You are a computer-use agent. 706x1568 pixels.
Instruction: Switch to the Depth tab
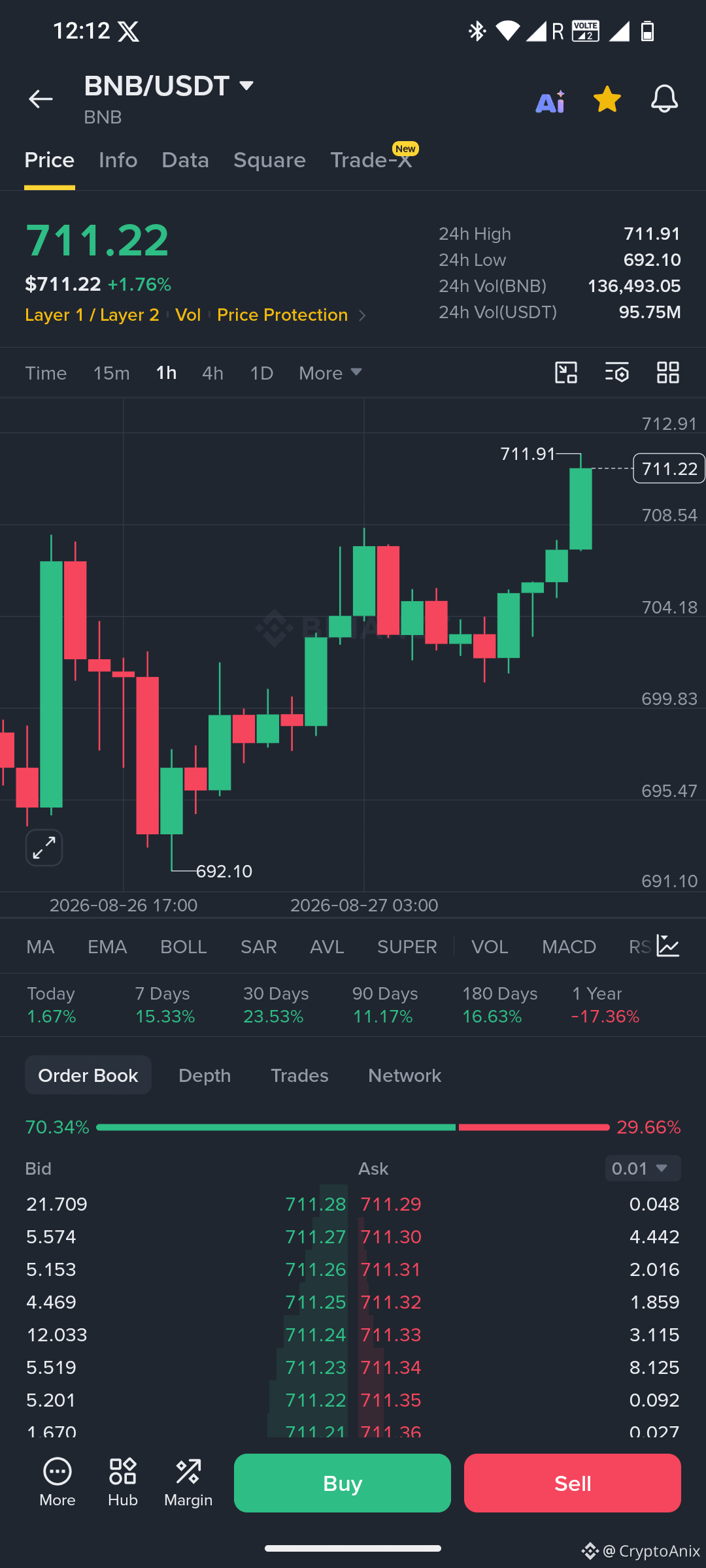tap(205, 1075)
